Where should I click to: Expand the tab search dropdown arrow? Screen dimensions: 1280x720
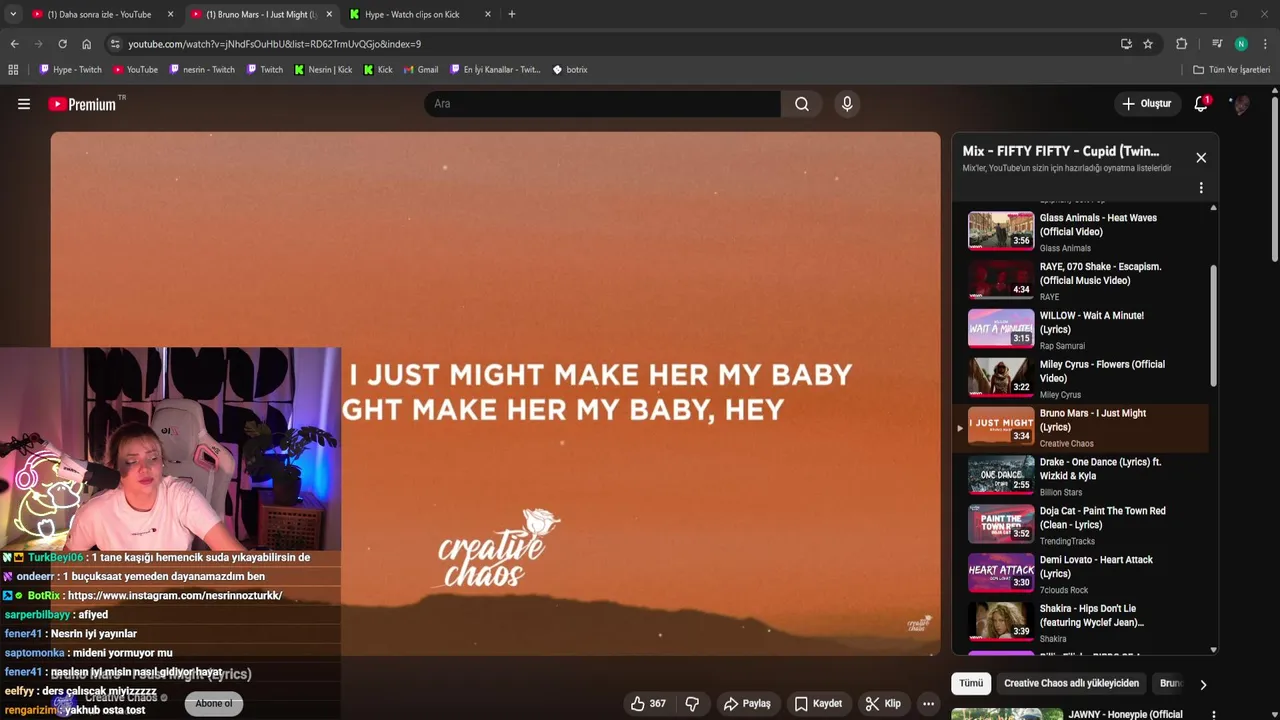pos(13,14)
